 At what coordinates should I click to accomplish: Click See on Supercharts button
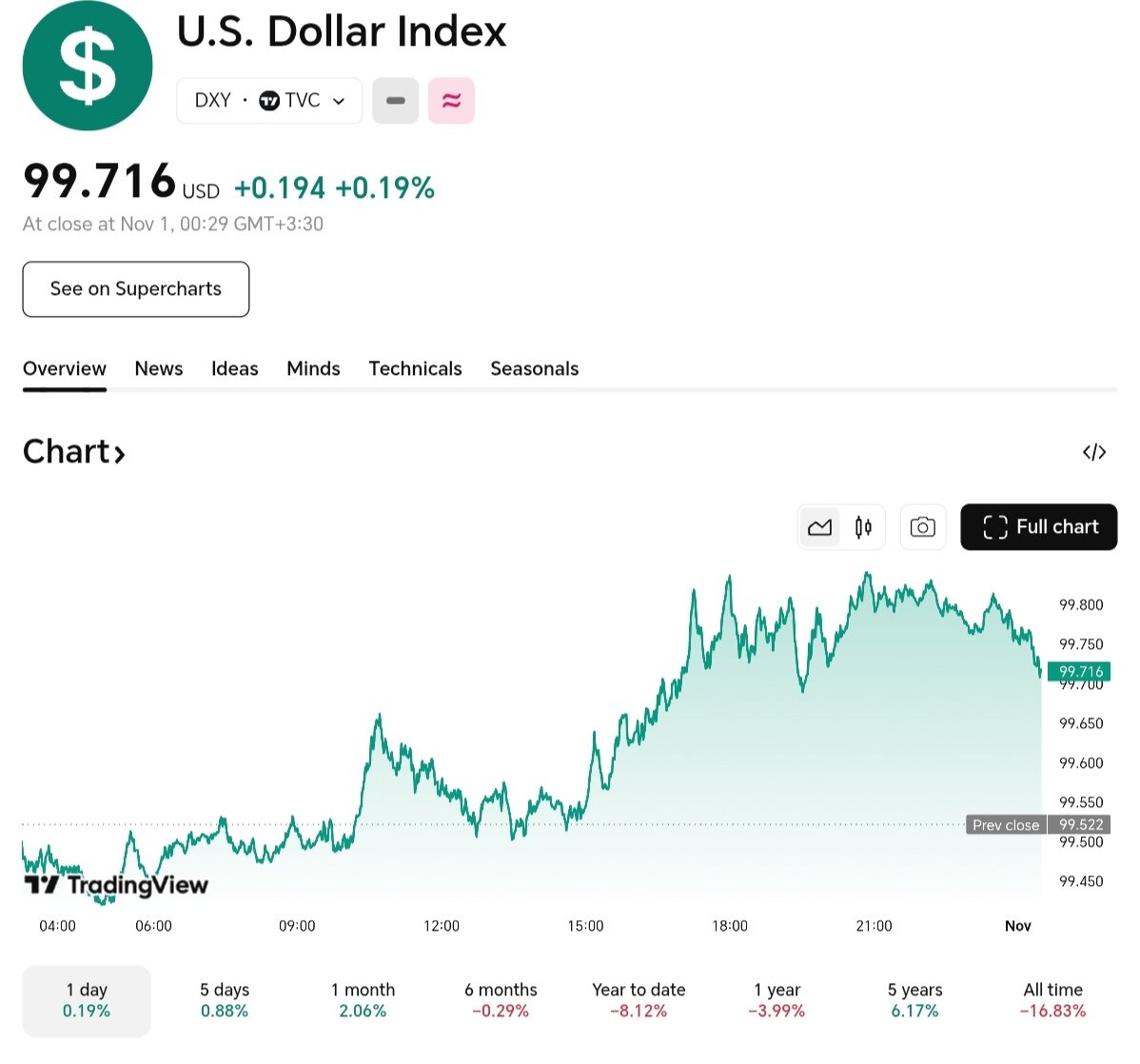click(x=136, y=289)
